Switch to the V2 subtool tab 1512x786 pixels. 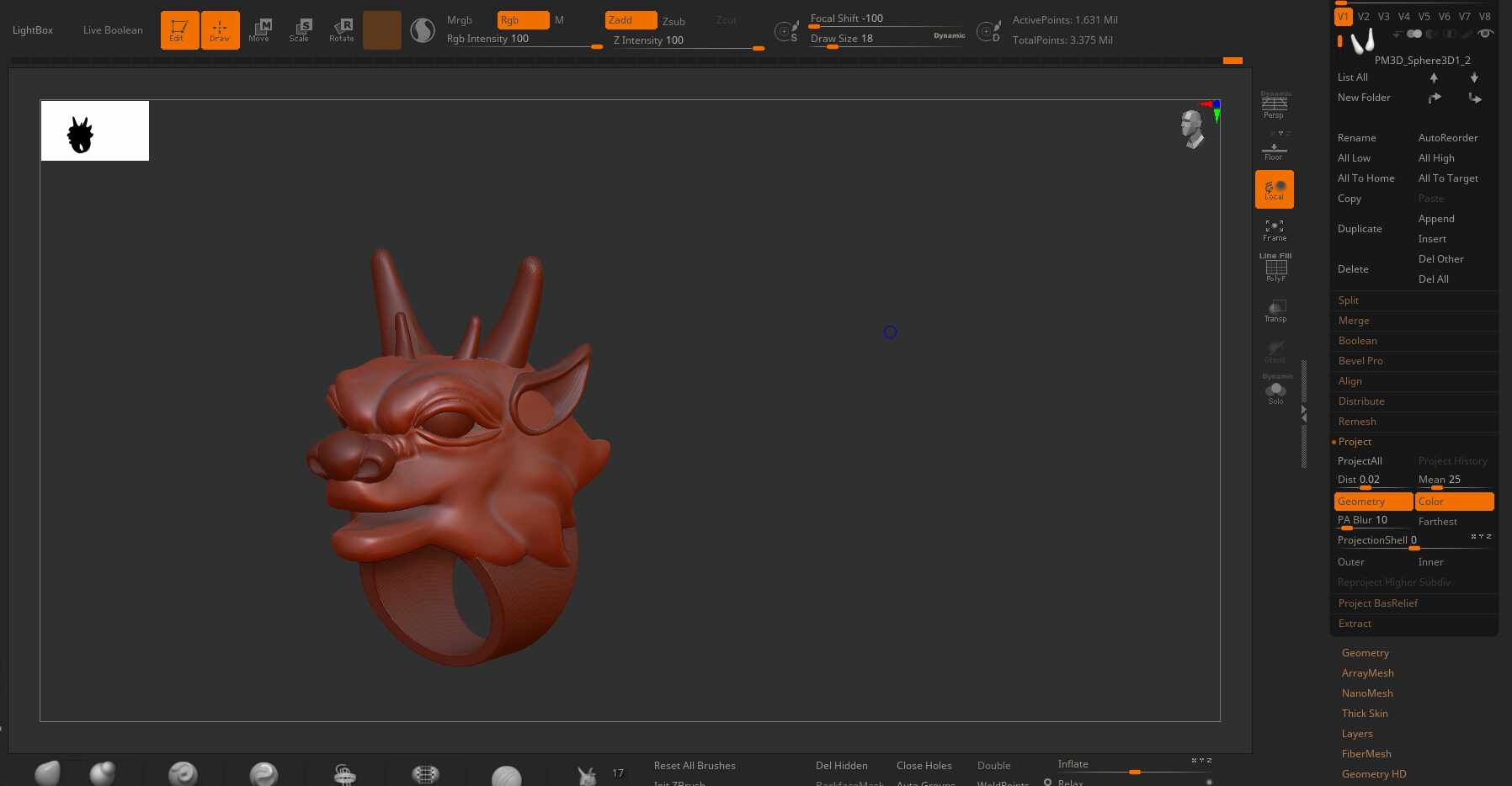coord(1363,16)
